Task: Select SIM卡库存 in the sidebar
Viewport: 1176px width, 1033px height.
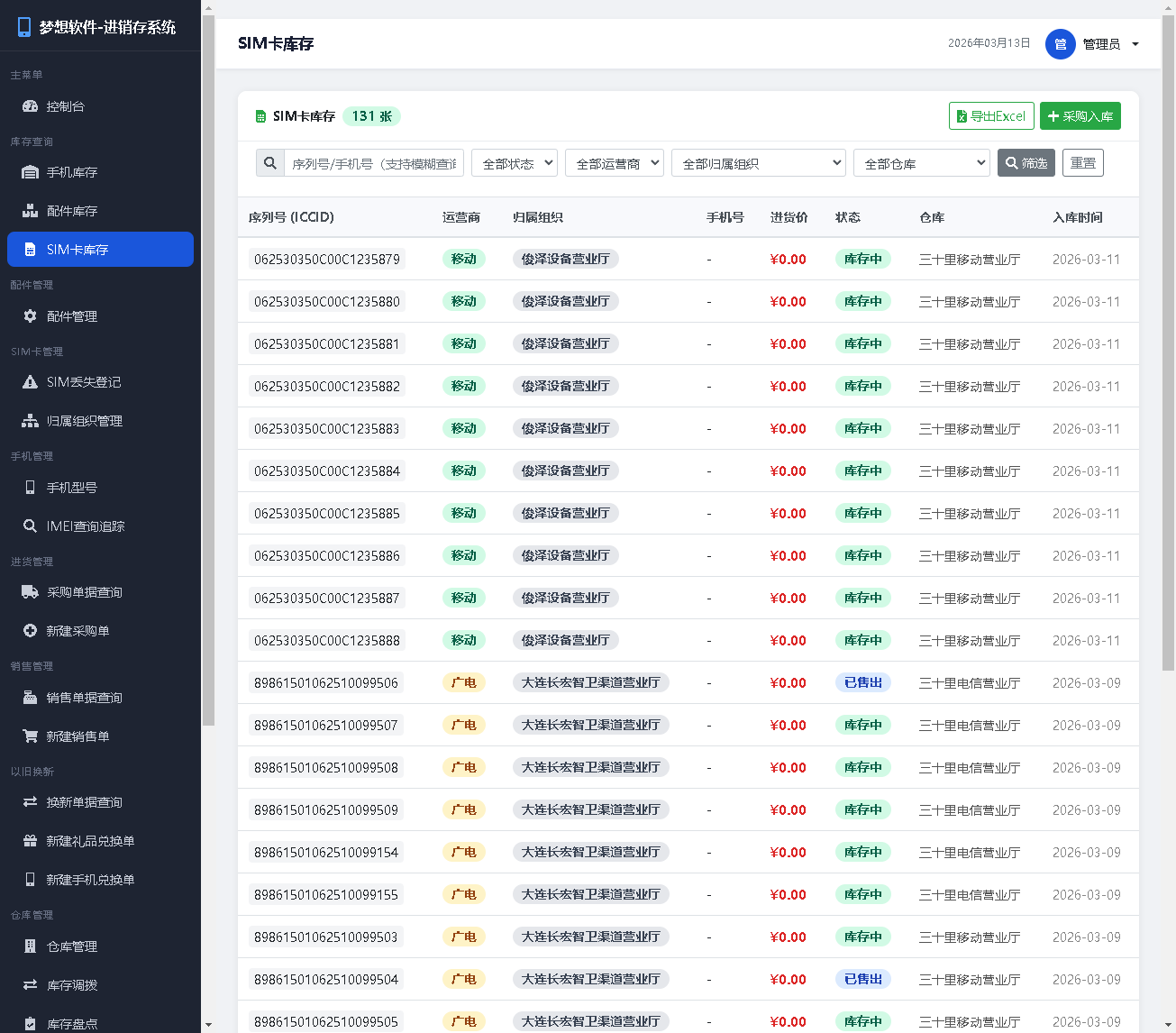Action: pyautogui.click(x=100, y=250)
